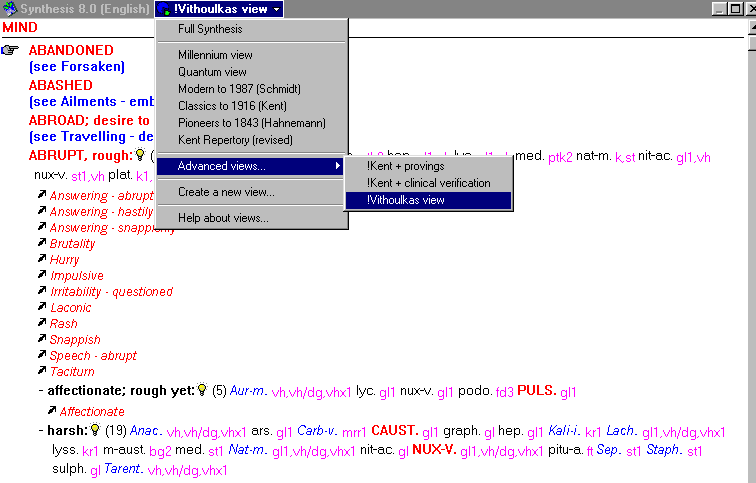Choose Kent Repertory (revised)
756x483 pixels.
251,140
